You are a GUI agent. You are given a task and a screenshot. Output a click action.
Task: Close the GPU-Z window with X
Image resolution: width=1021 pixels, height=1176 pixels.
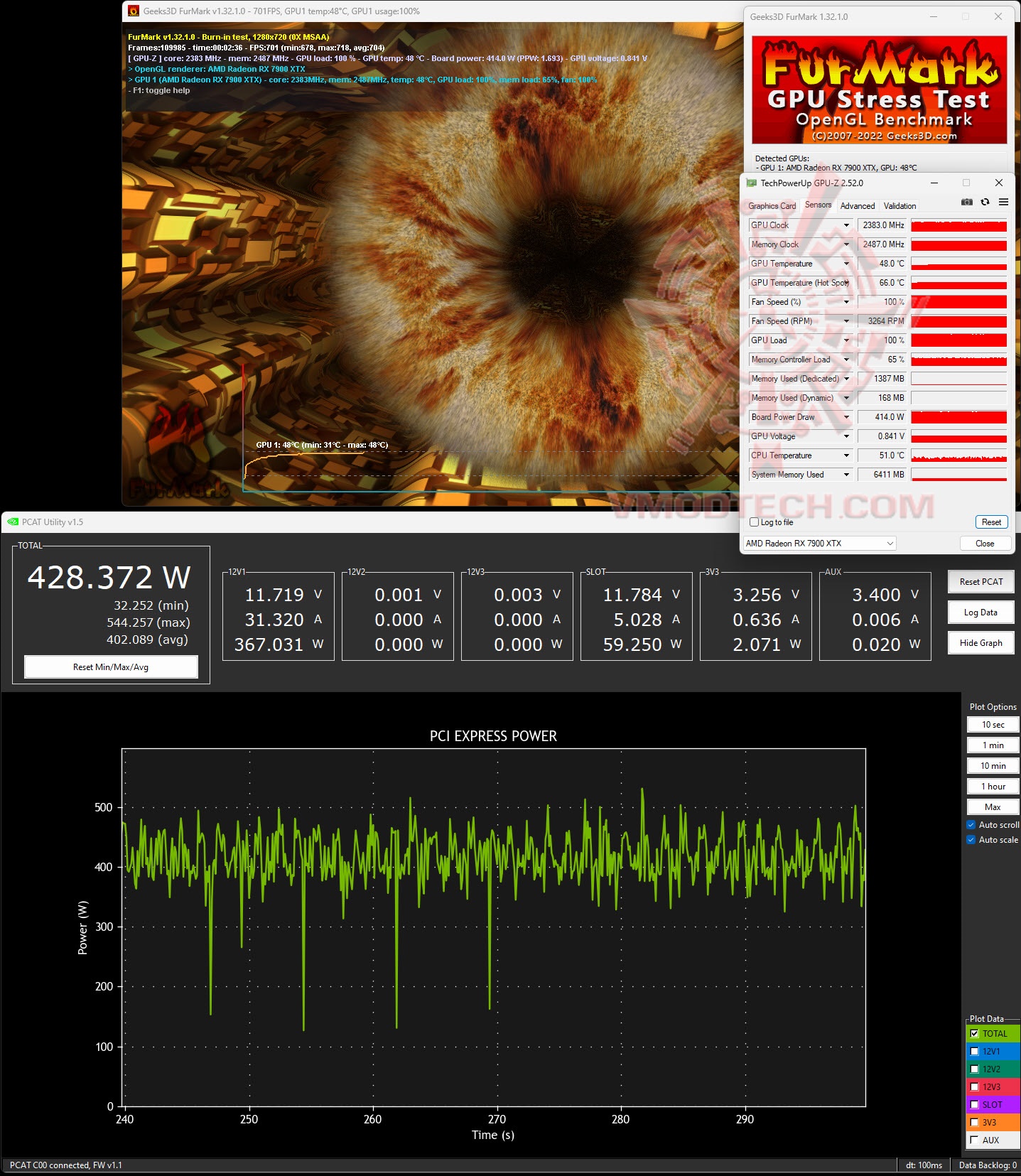[998, 183]
